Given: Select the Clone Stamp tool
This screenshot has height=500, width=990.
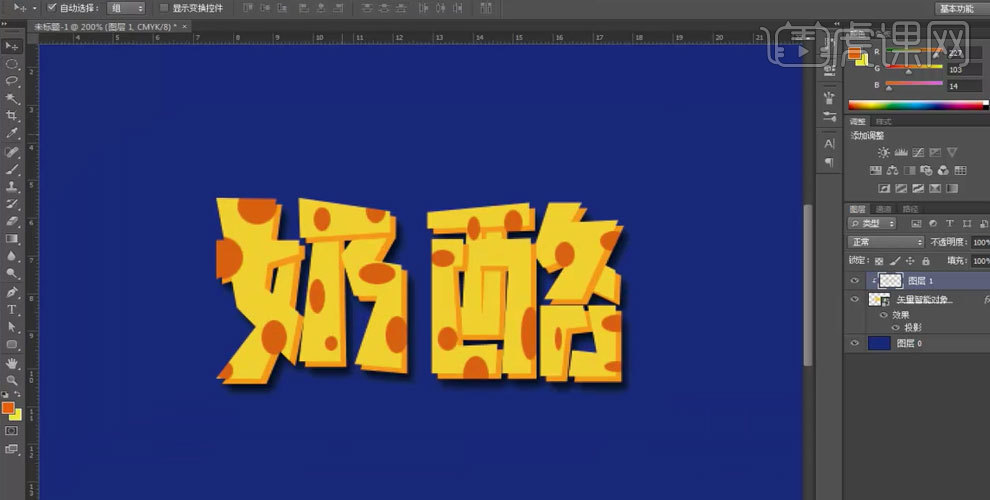Looking at the screenshot, I should [12, 187].
